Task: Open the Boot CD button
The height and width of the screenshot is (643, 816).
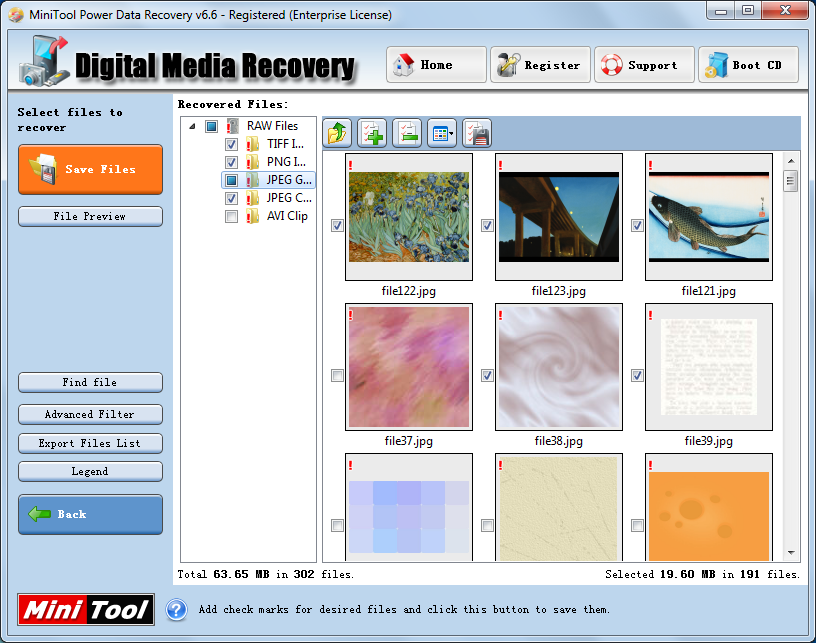Action: point(748,65)
